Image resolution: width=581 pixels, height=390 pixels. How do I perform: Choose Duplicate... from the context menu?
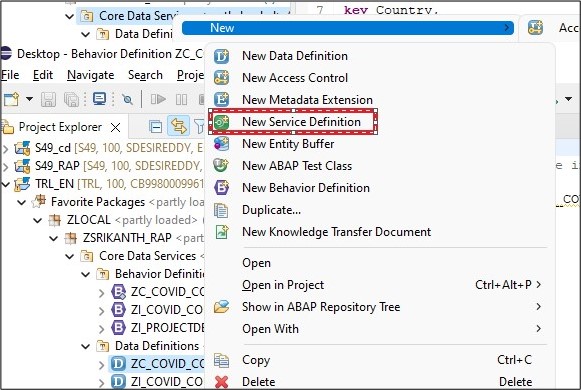click(x=271, y=210)
